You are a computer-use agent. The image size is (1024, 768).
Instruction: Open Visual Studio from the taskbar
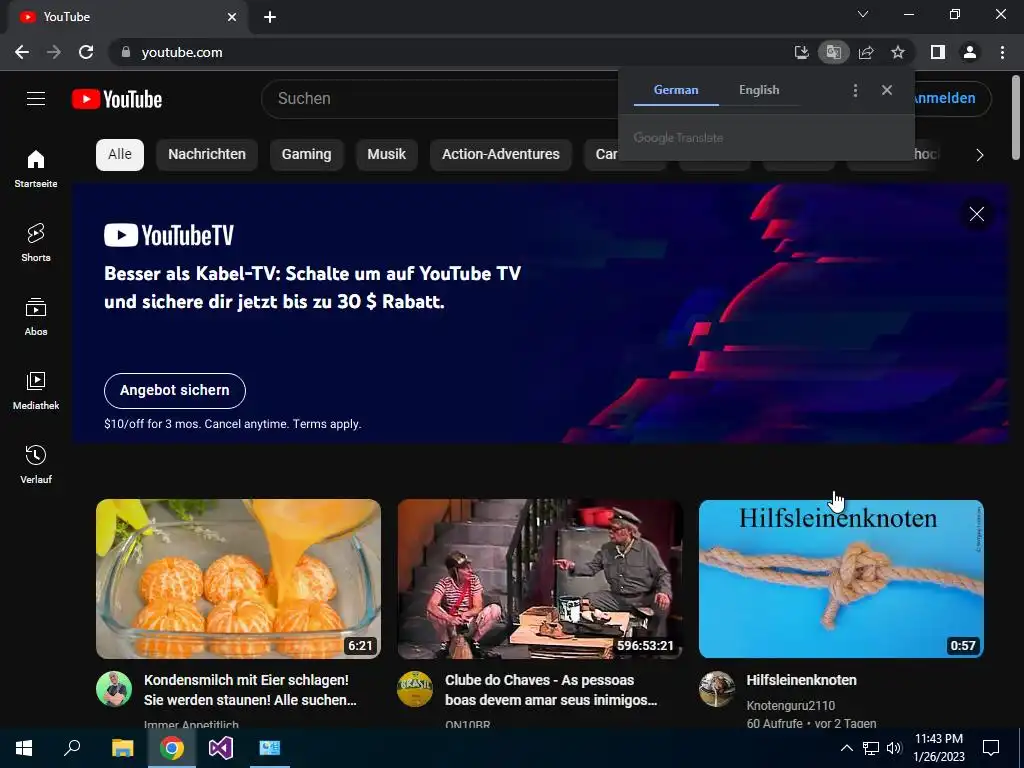pyautogui.click(x=221, y=748)
